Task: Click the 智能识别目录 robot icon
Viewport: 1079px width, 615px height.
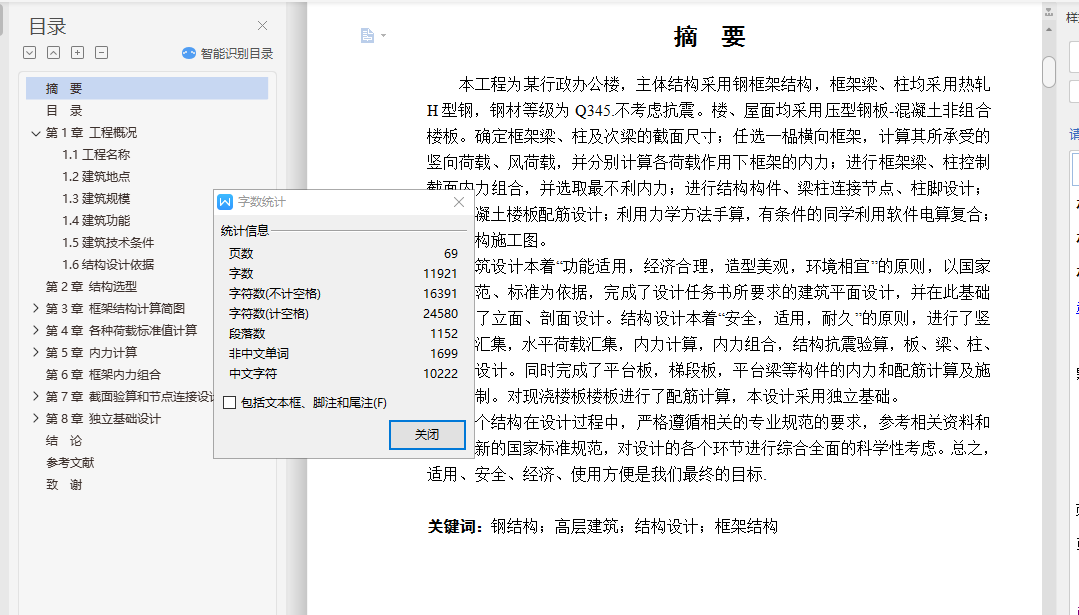Action: point(189,54)
